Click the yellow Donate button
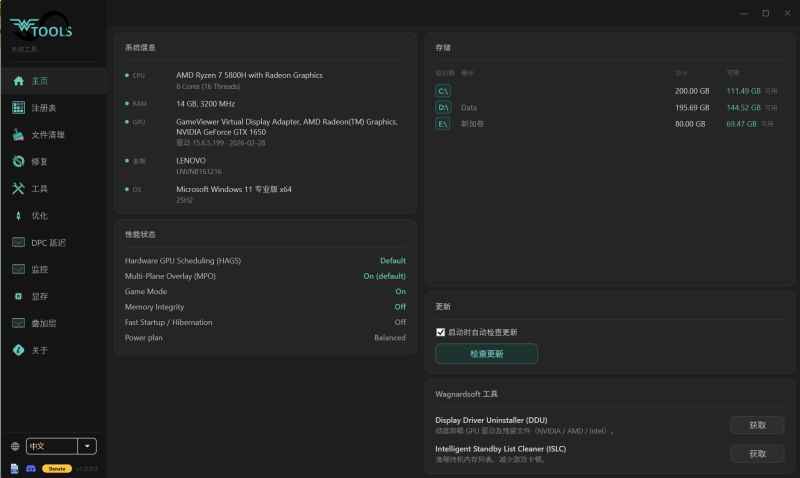The width and height of the screenshot is (800, 478). [57, 468]
